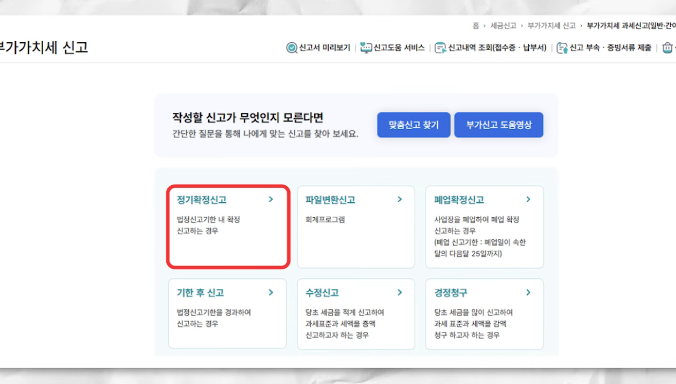Image resolution: width=676 pixels, height=384 pixels.
Task: Click the chevron arrow on 수정신고 card
Action: click(x=400, y=292)
